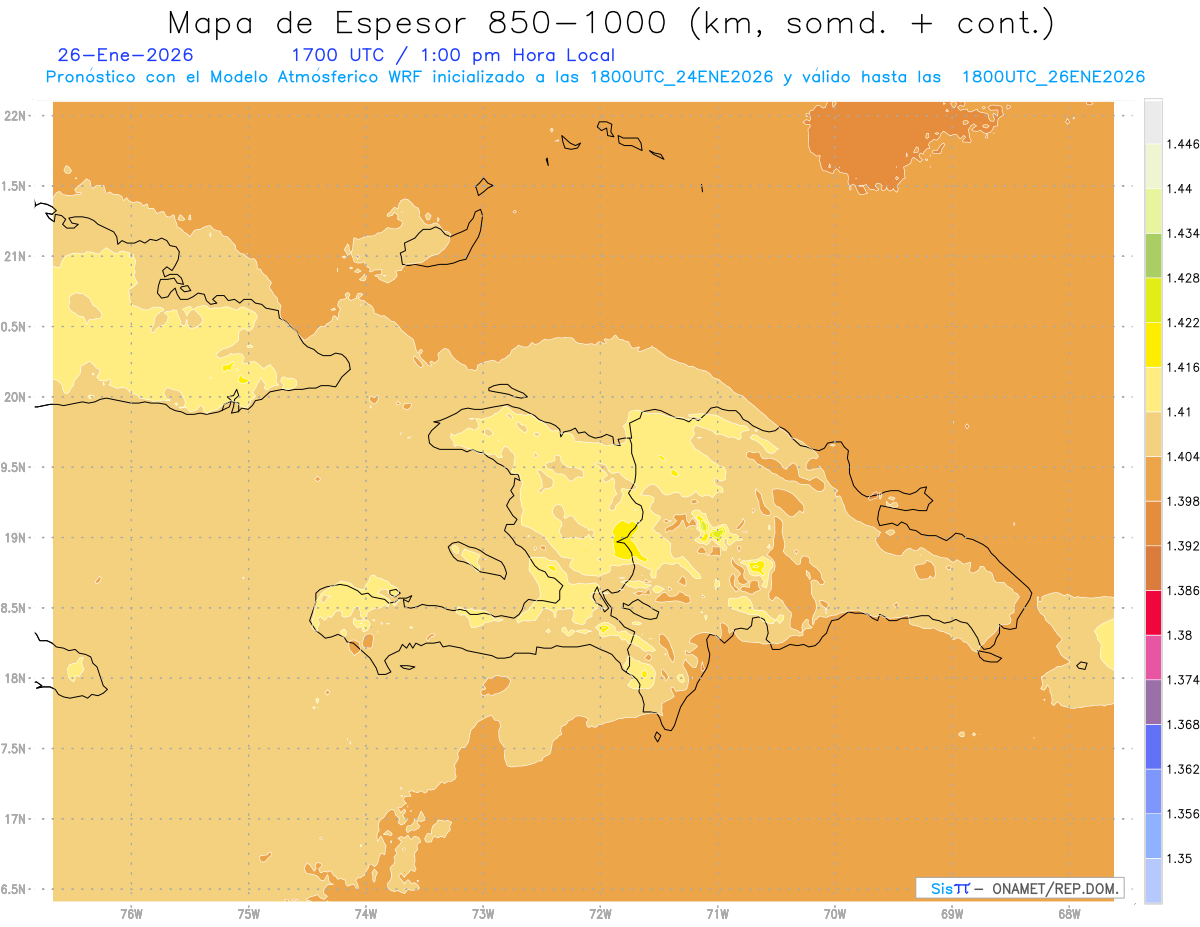Click the legend value '1.404'

coord(1181,456)
